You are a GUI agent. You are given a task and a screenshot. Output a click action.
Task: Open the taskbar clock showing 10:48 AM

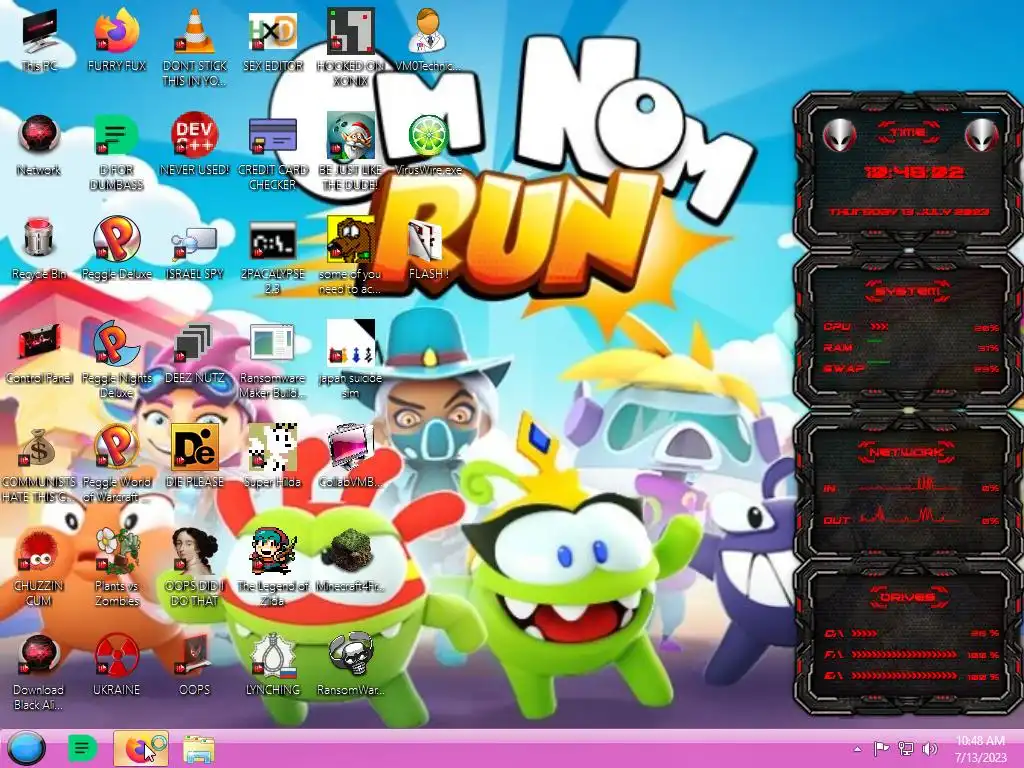click(x=980, y=748)
